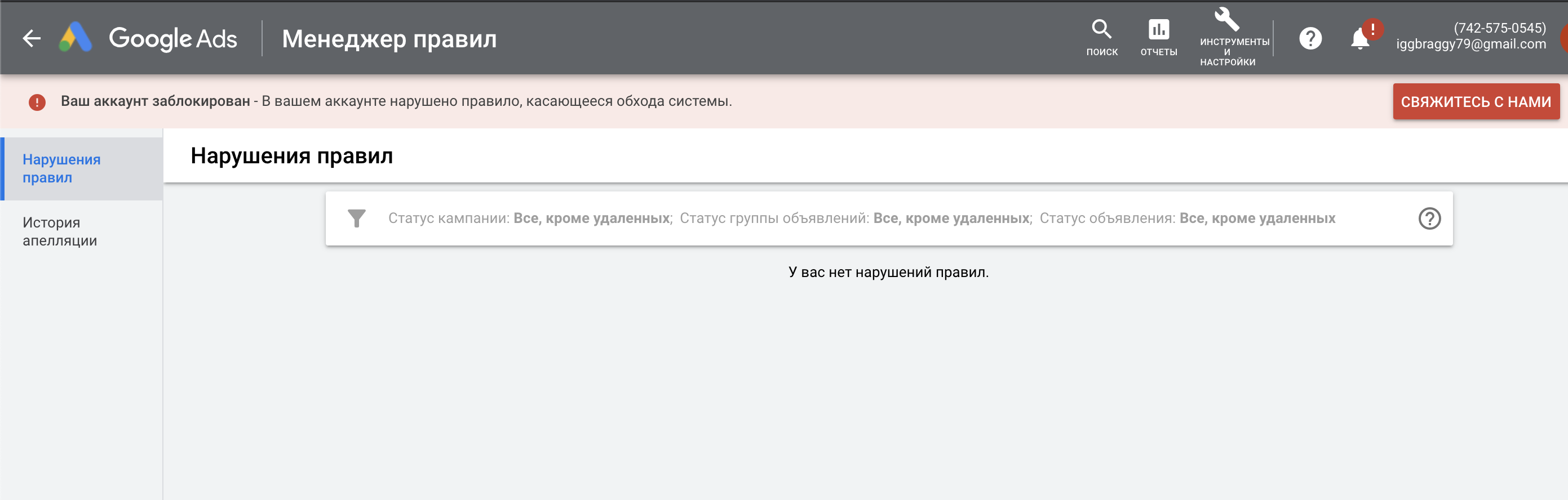Go back using the left arrow

click(32, 38)
